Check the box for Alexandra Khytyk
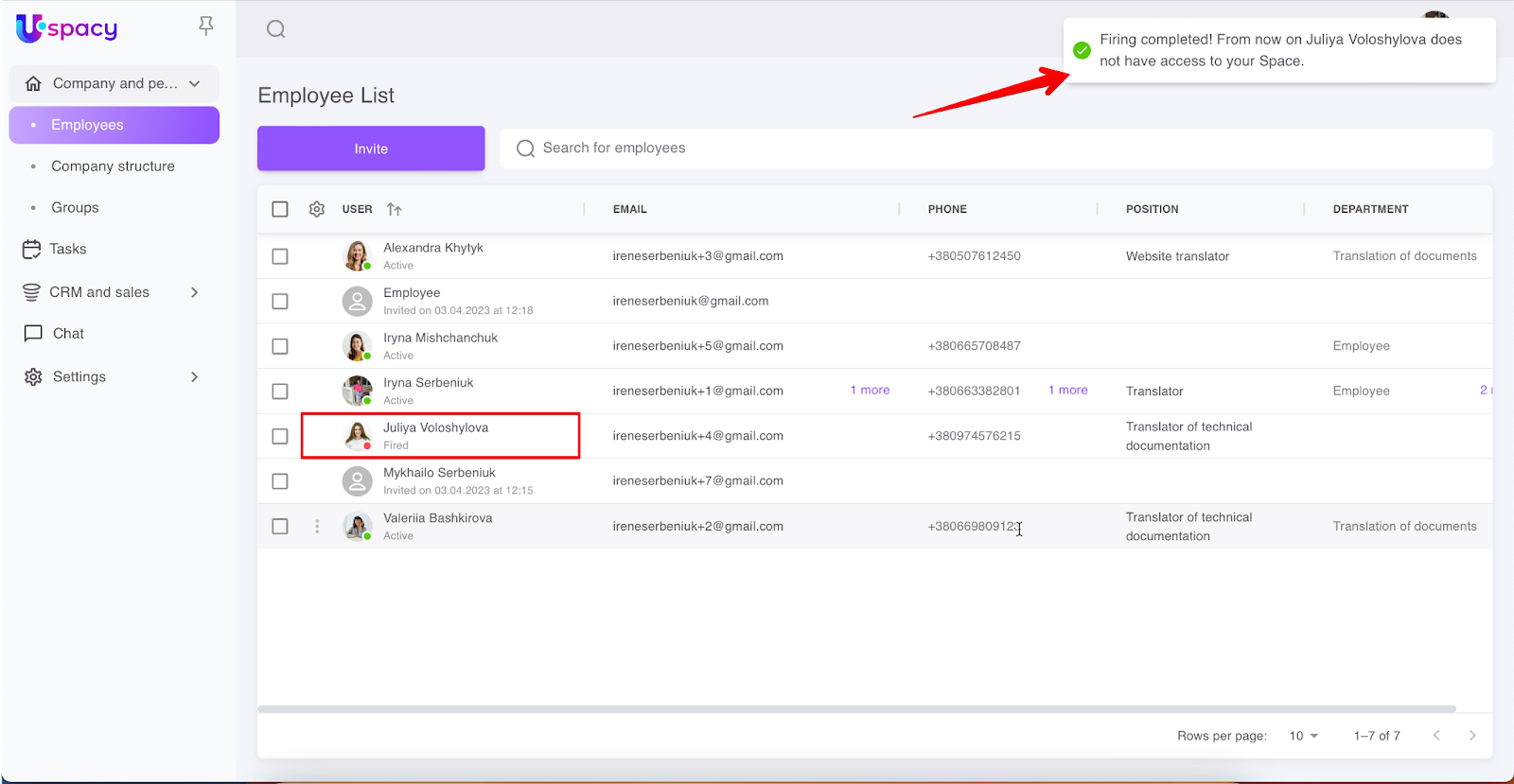Screen dimensions: 1514x784 [280, 256]
